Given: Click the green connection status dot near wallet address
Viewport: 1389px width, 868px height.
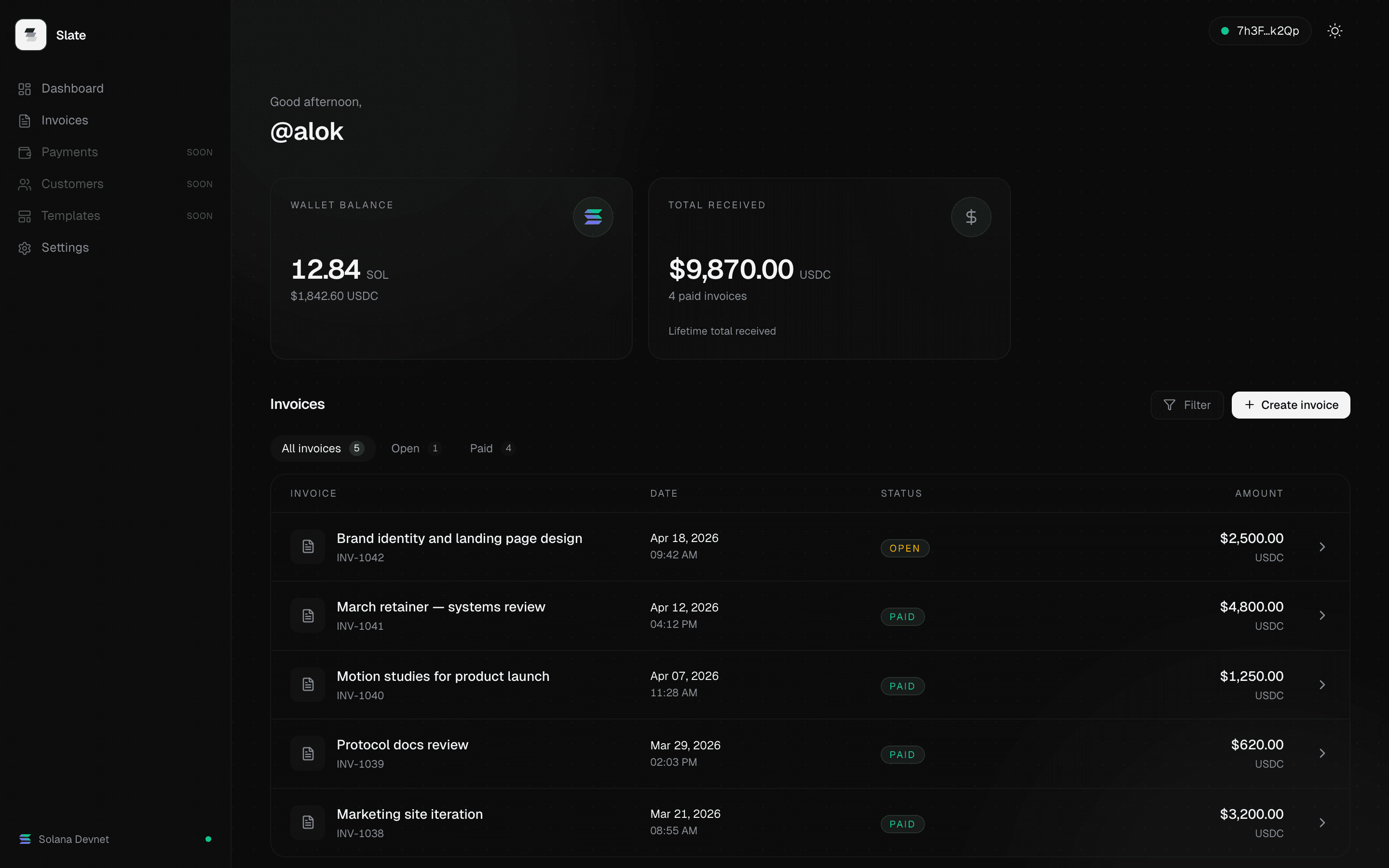Looking at the screenshot, I should (1226, 30).
